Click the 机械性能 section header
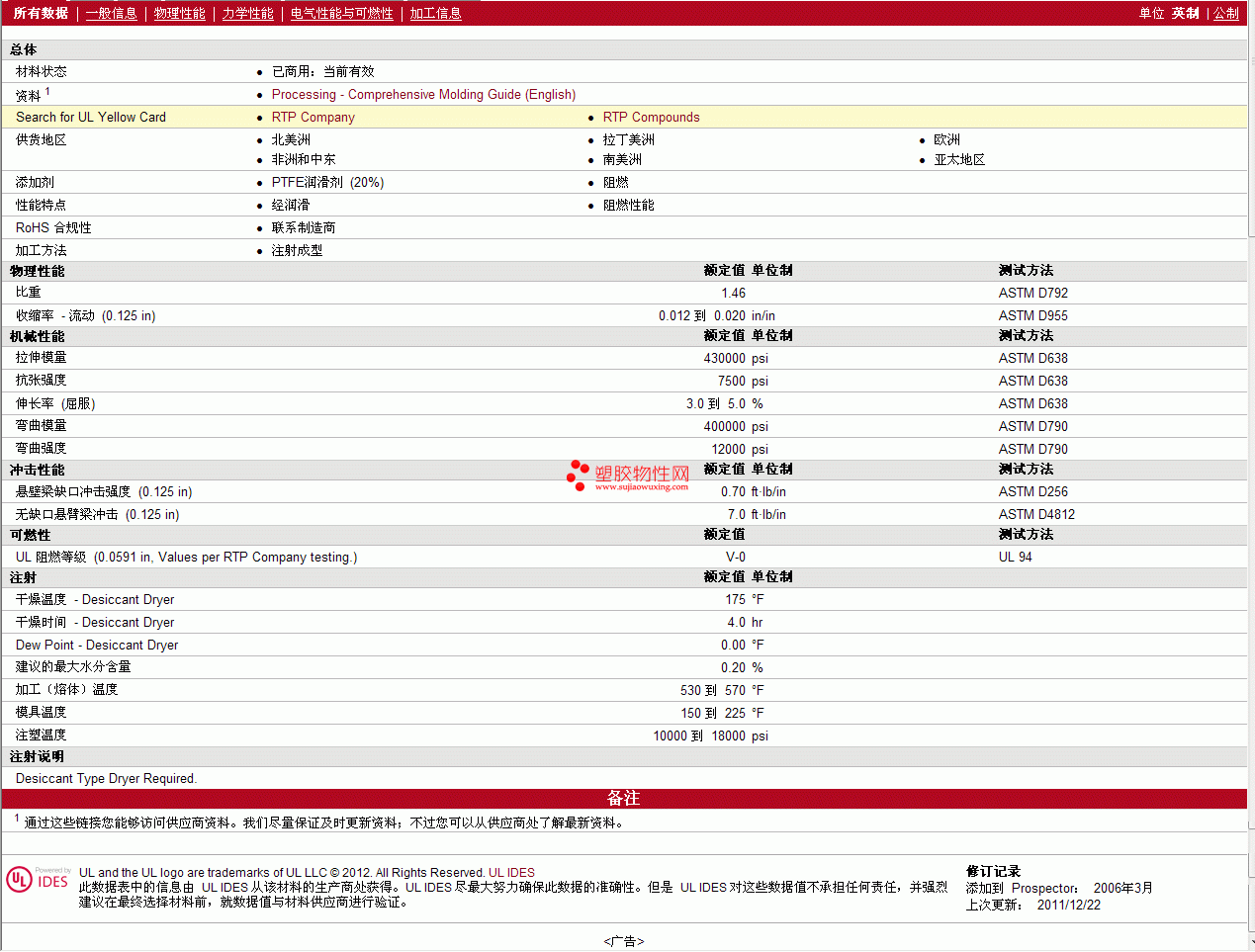This screenshot has height=952, width=1255. (x=37, y=336)
